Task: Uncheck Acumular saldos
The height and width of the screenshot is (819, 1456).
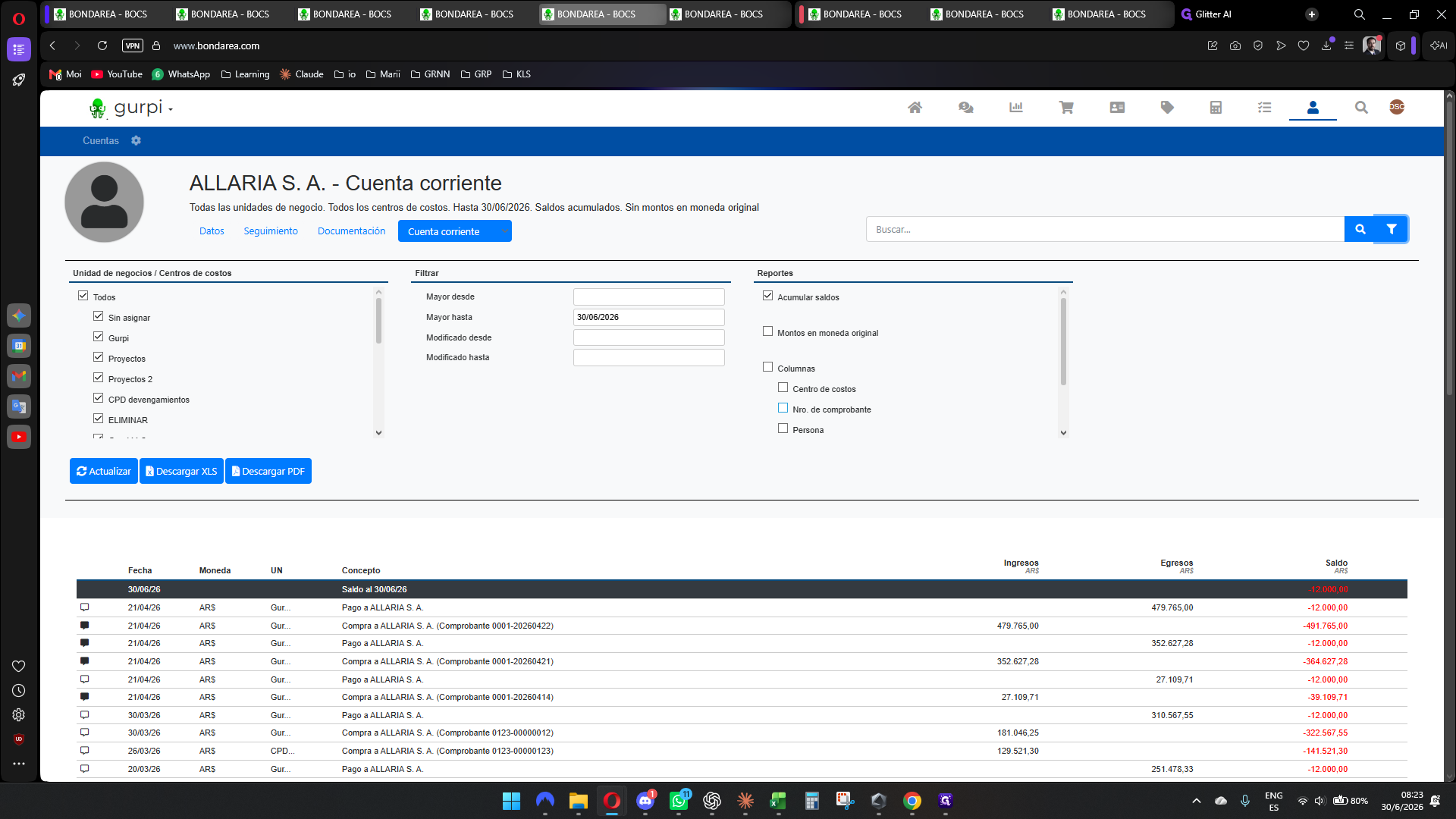Action: click(x=767, y=296)
